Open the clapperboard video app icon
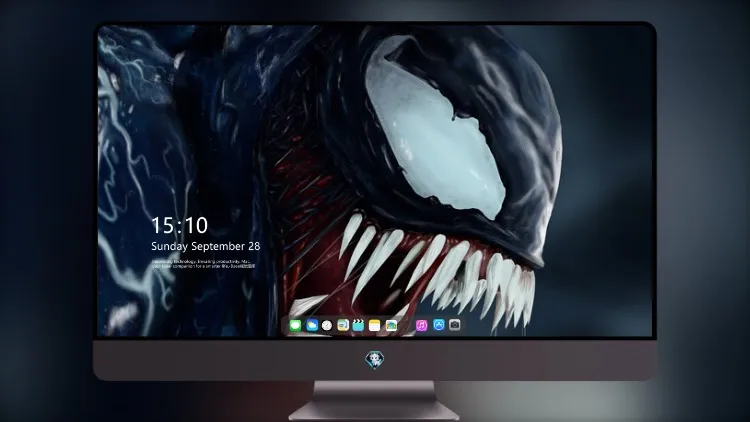 [358, 325]
